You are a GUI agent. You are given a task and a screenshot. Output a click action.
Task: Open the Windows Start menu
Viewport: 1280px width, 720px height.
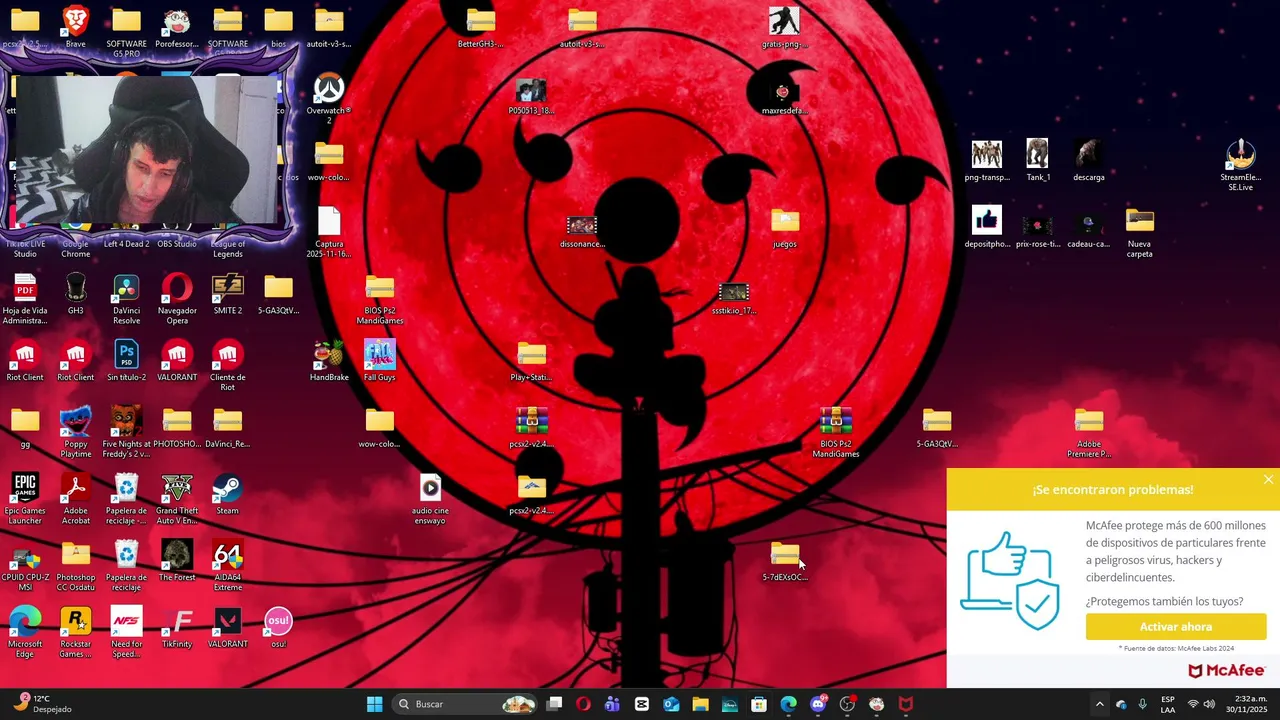374,704
